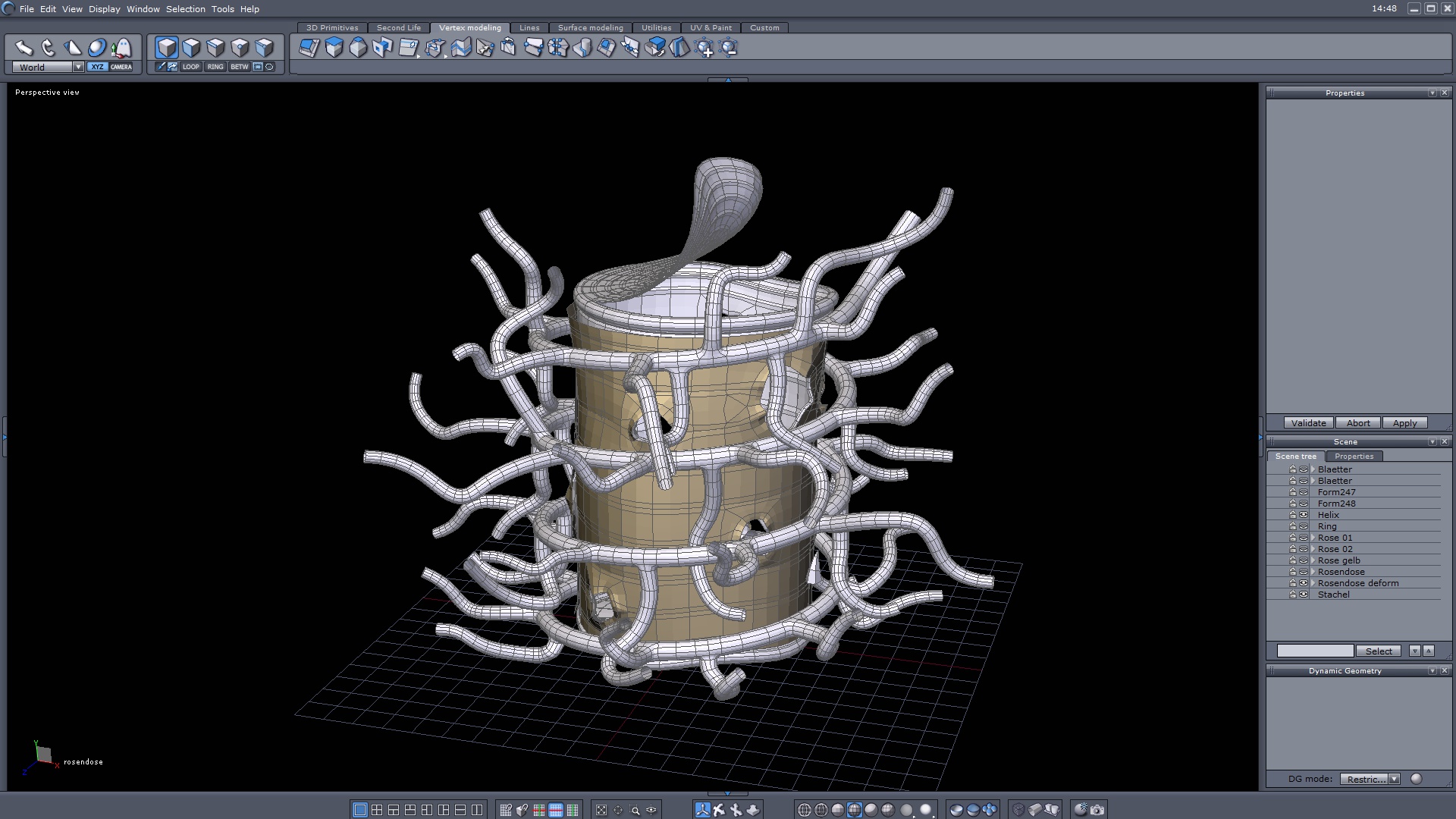Viewport: 1456px width, 819px height.
Task: Switch to the Surface modeling tab
Action: (590, 27)
